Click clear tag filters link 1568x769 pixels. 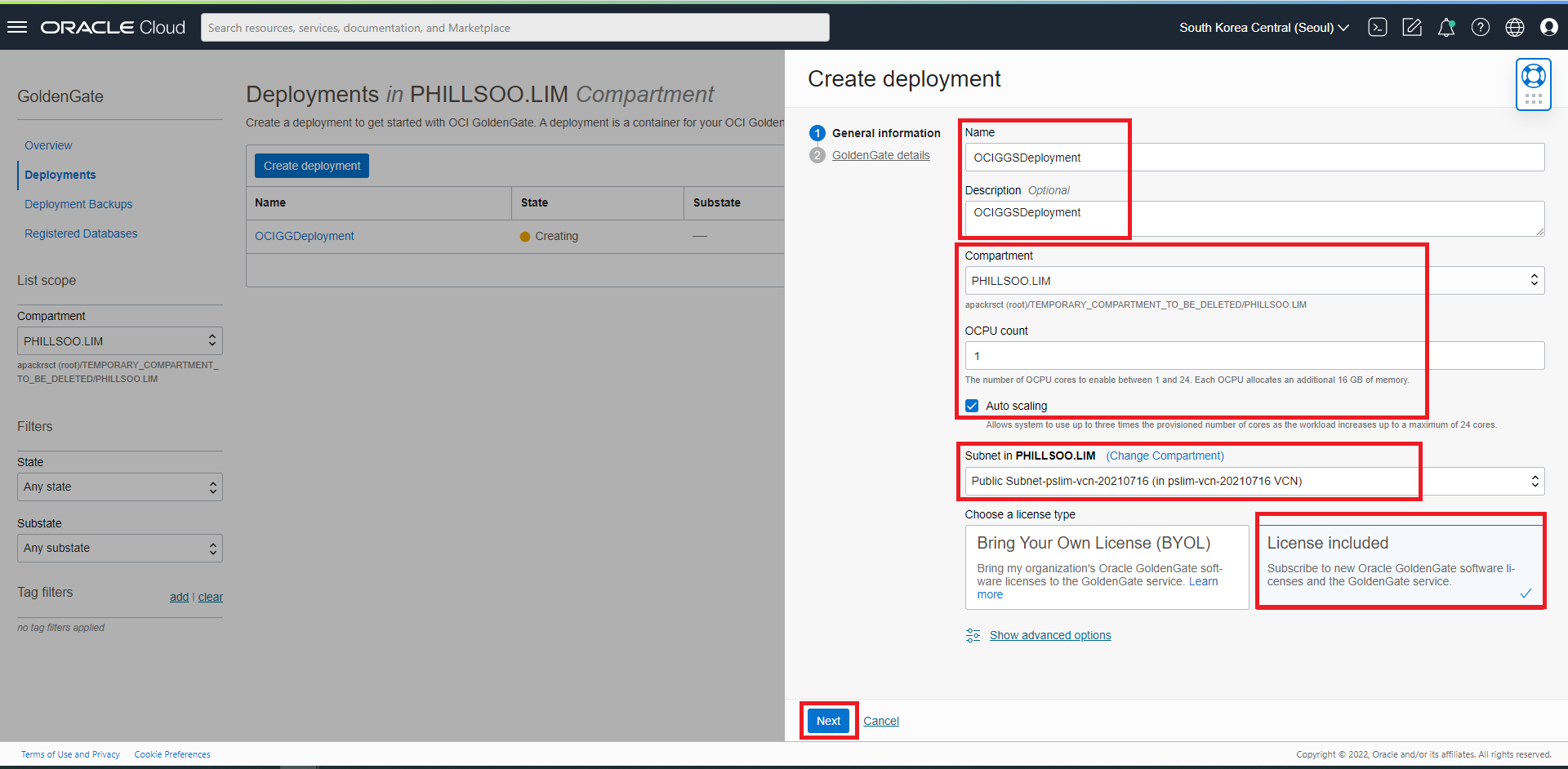tap(211, 597)
